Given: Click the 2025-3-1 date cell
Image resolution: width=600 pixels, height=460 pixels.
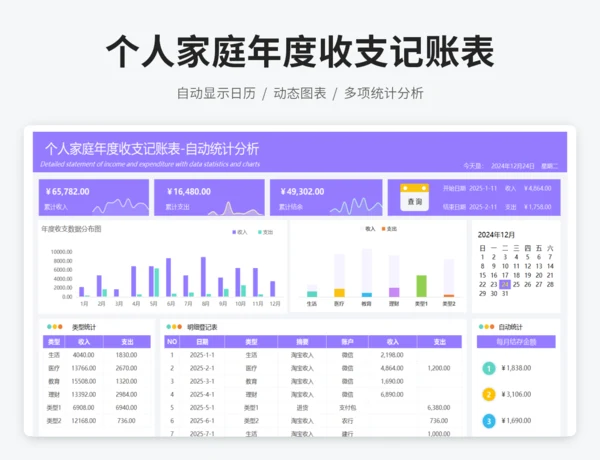Looking at the screenshot, I should click(202, 381).
